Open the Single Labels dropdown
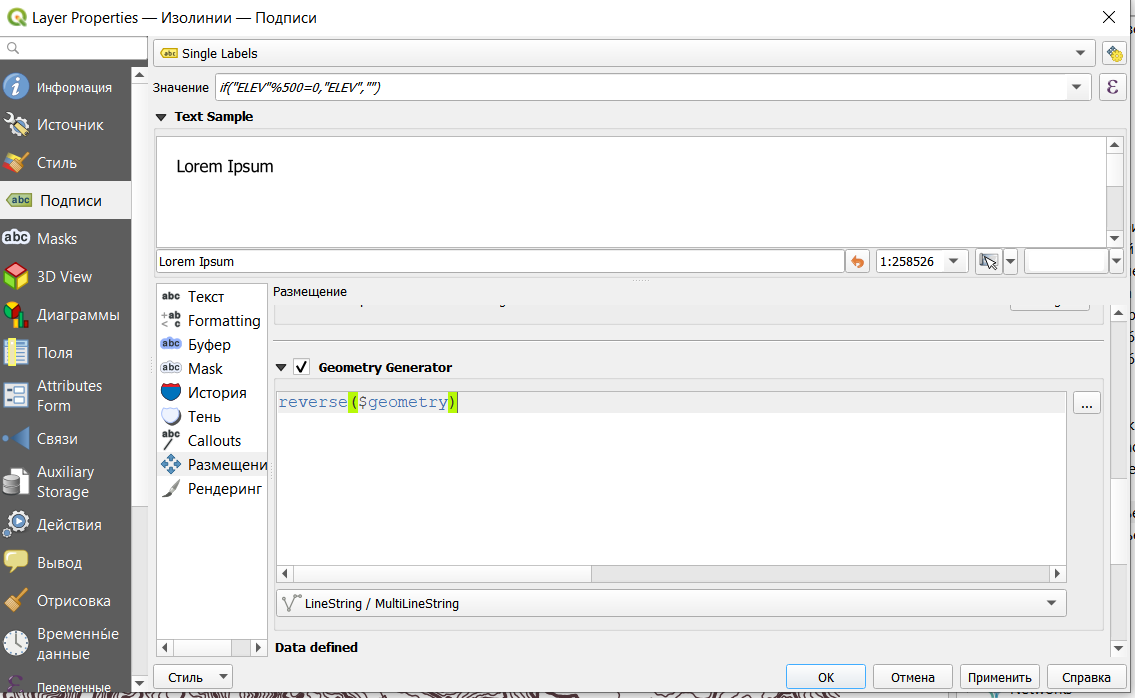This screenshot has width=1135, height=698. click(x=625, y=53)
